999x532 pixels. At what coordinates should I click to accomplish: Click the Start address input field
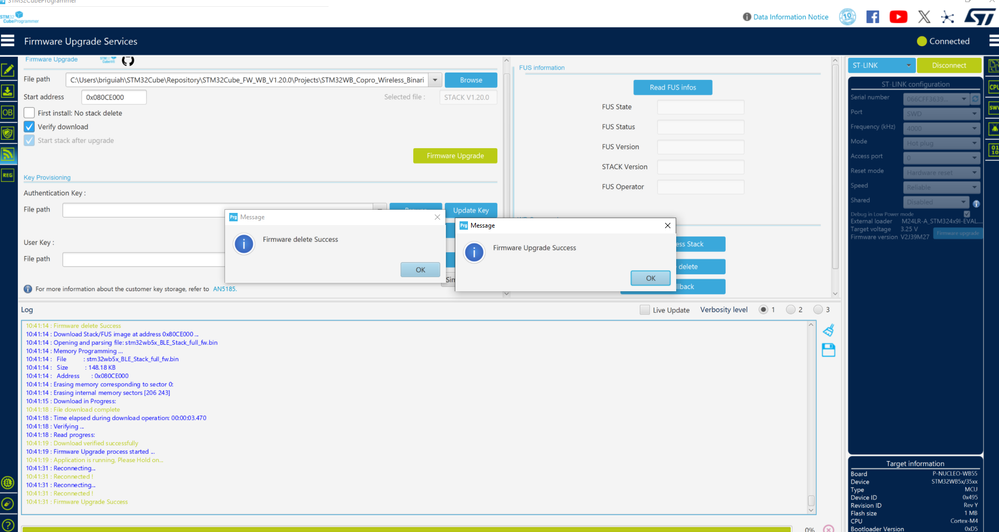(114, 97)
